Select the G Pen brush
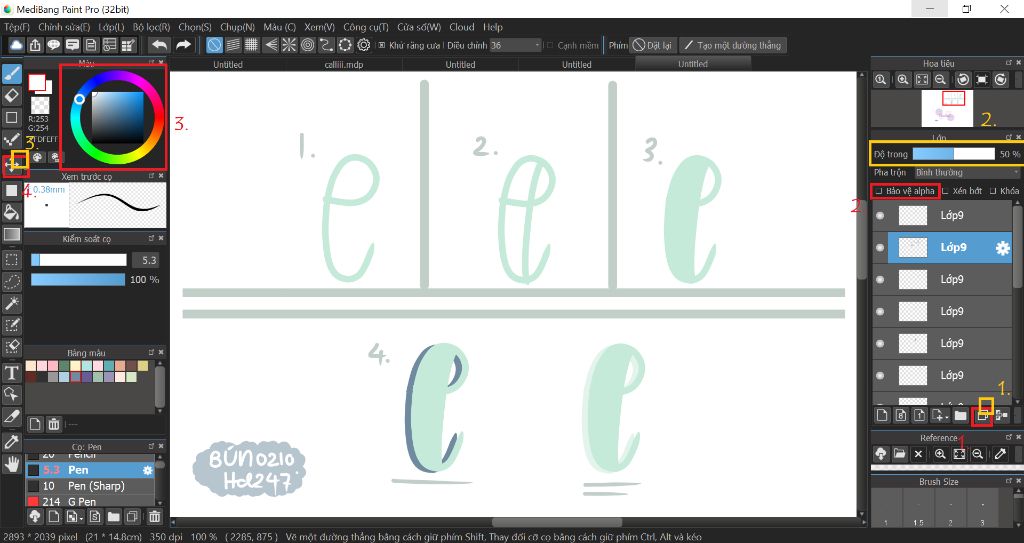 [x=89, y=501]
